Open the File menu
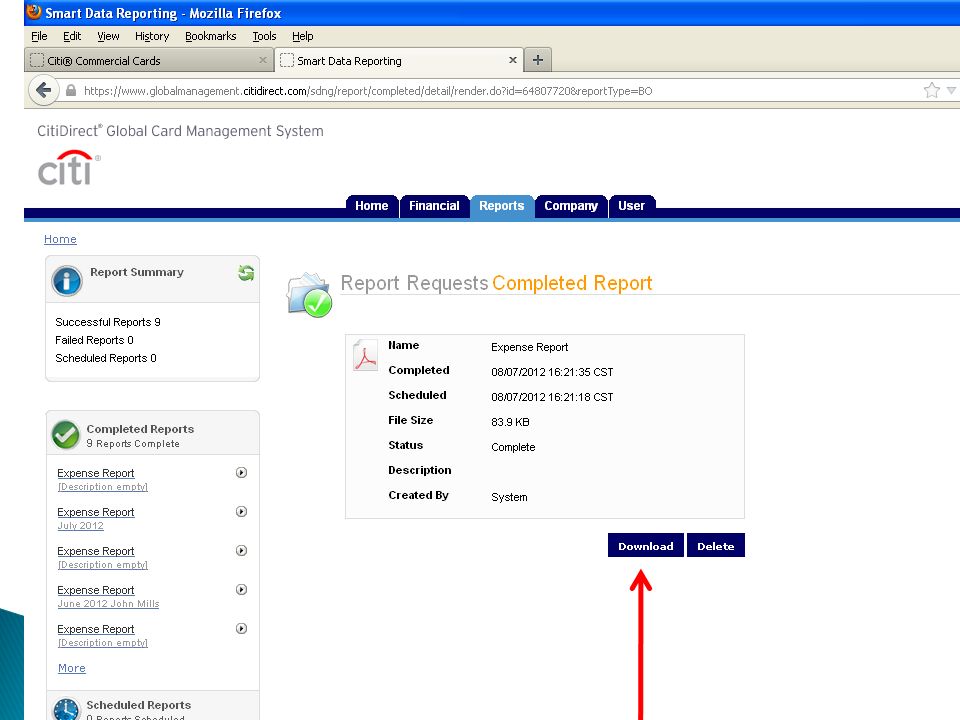The height and width of the screenshot is (720, 960). 39,36
